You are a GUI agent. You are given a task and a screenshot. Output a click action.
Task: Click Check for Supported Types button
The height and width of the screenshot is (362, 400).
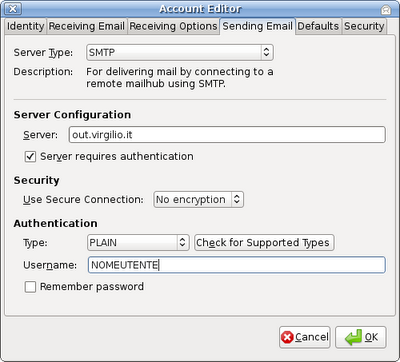[x=264, y=242]
